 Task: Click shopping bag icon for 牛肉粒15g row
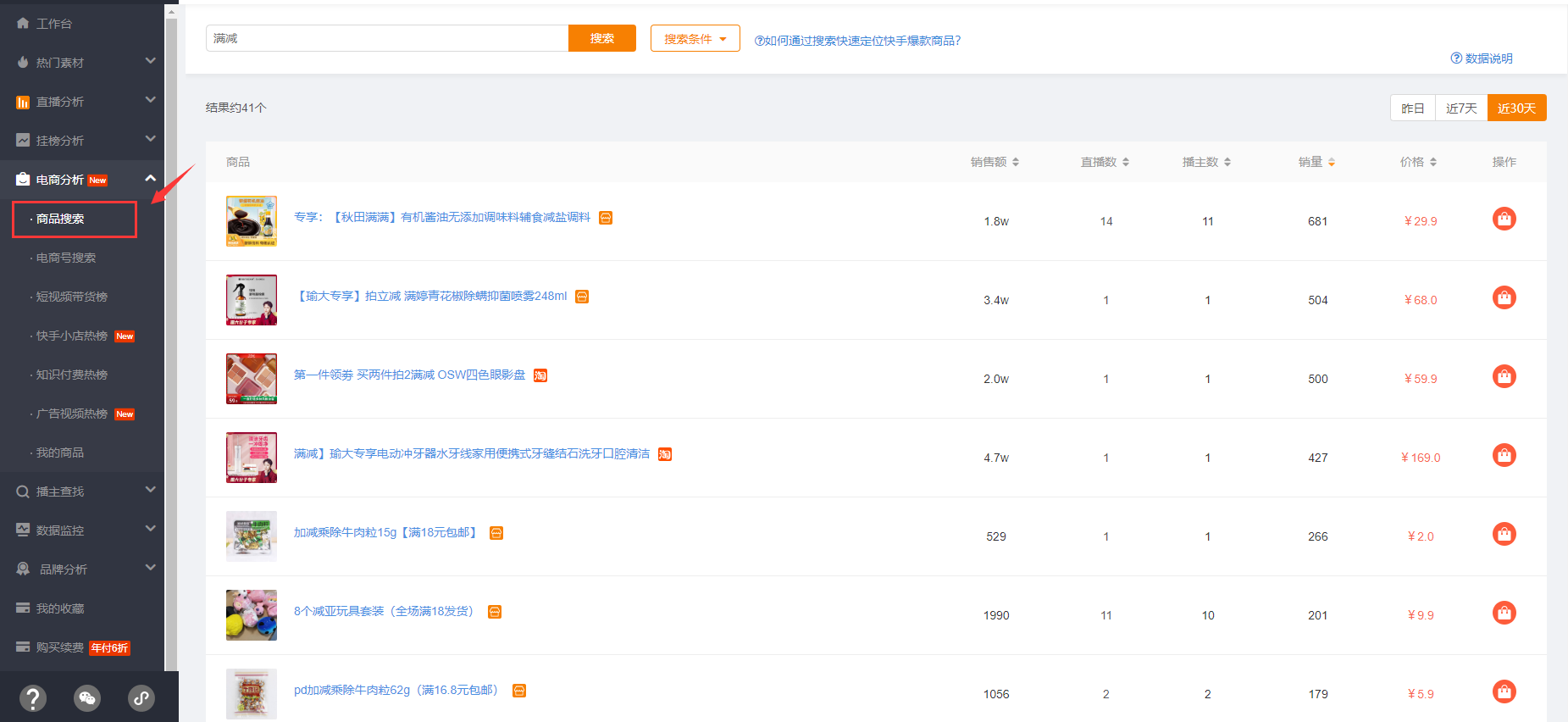(x=1504, y=534)
